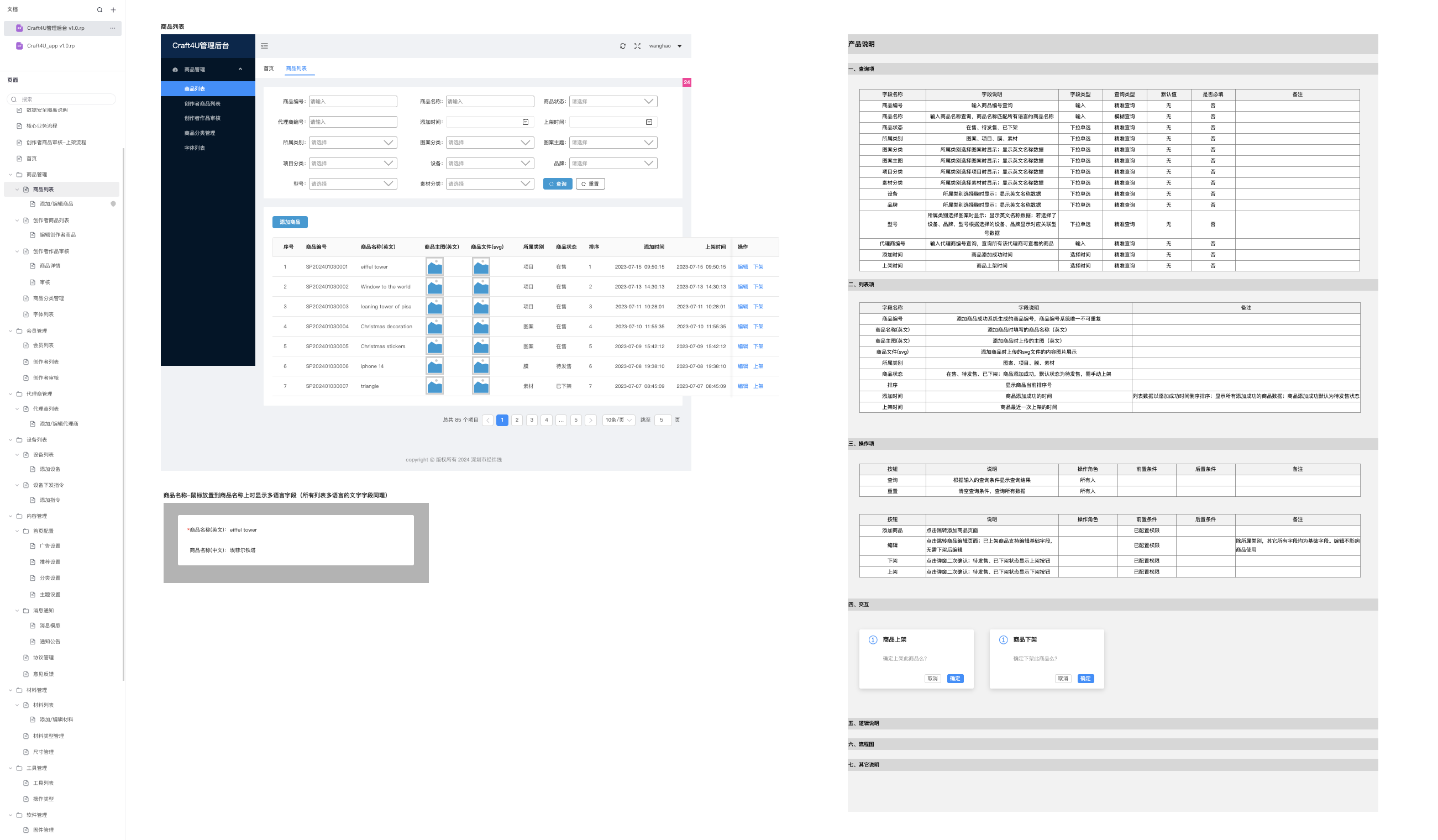Click 添加商品 add product button
Image resolution: width=1438 pixels, height=840 pixels.
(x=291, y=222)
